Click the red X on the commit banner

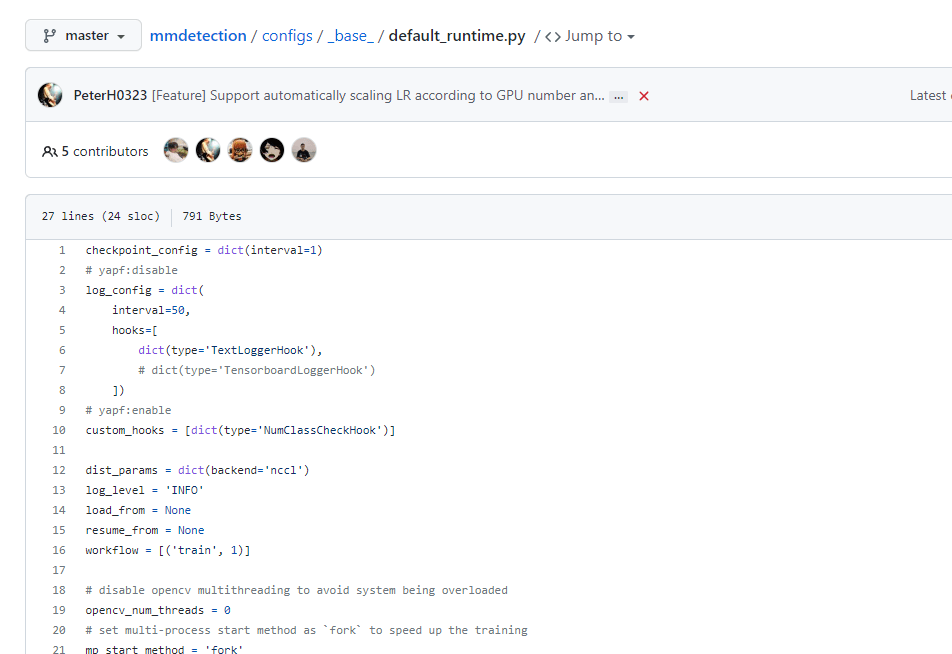tap(643, 95)
